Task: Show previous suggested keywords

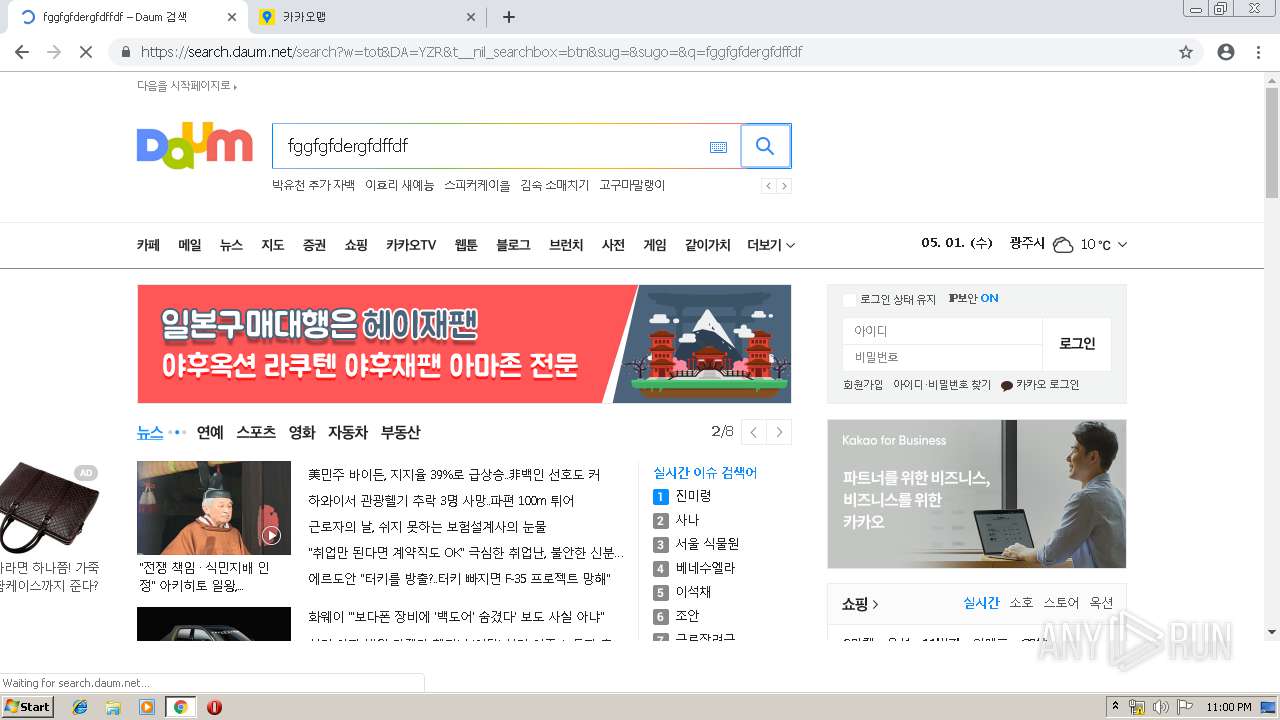Action: tap(768, 186)
